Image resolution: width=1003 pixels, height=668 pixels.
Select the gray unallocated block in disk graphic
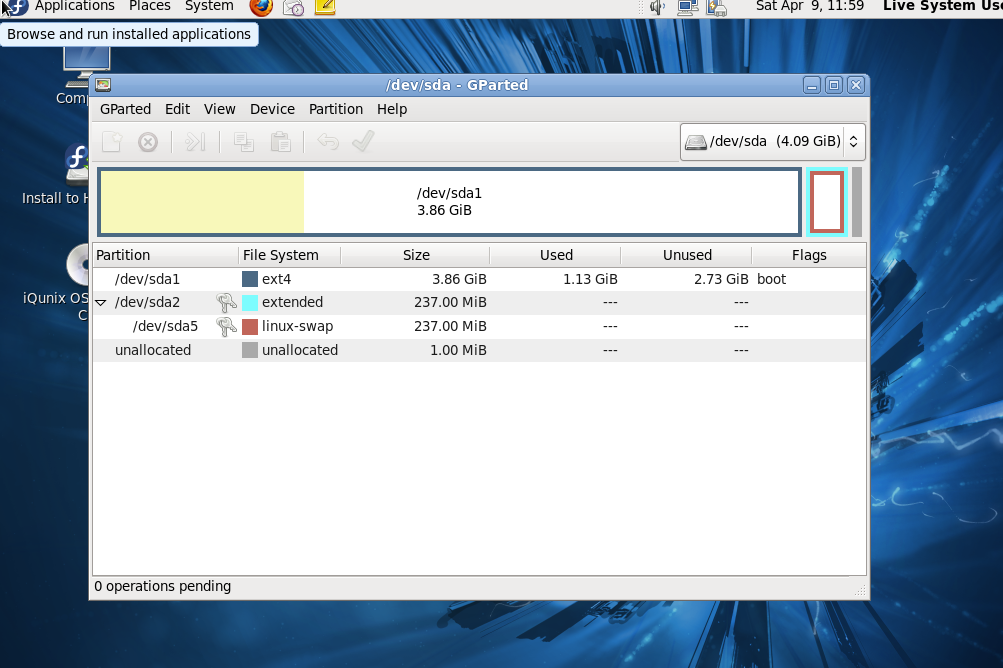click(x=857, y=202)
